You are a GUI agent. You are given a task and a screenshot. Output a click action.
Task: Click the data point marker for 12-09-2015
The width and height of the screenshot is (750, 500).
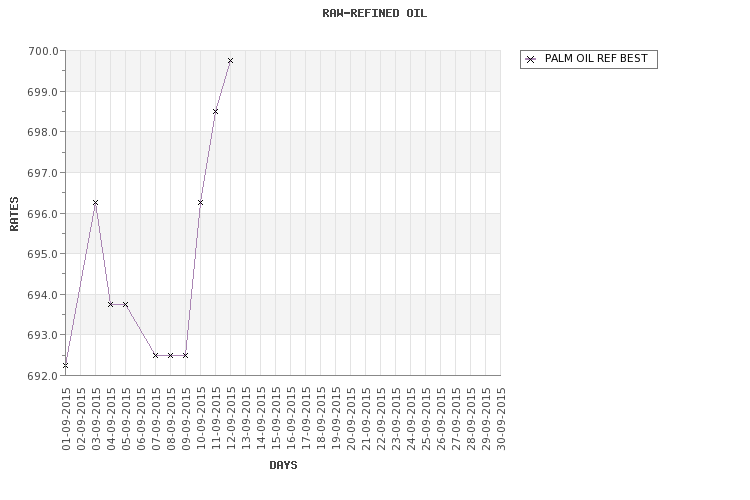(230, 61)
